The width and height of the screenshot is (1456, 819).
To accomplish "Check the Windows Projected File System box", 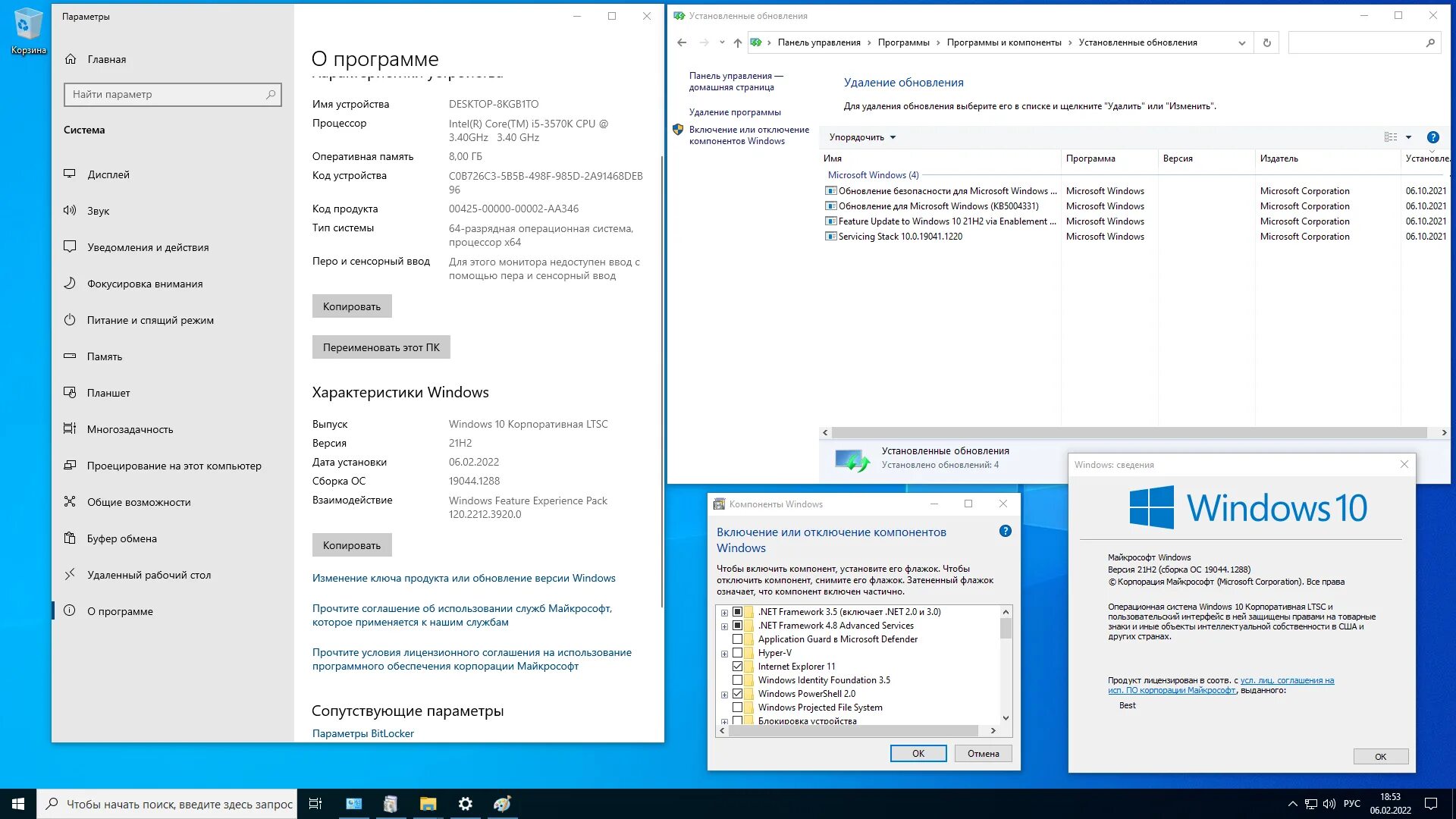I will (x=737, y=708).
